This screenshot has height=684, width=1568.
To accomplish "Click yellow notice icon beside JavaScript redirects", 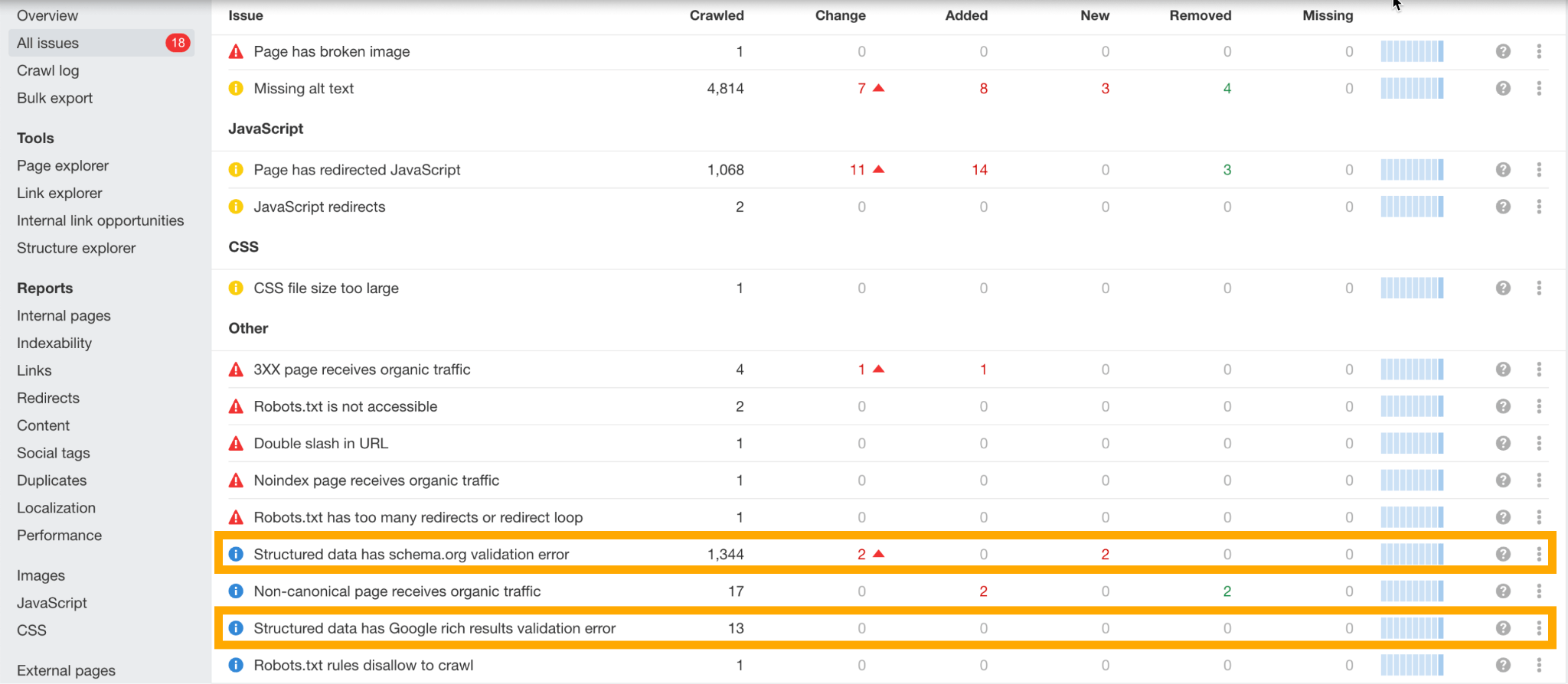I will pyautogui.click(x=236, y=207).
